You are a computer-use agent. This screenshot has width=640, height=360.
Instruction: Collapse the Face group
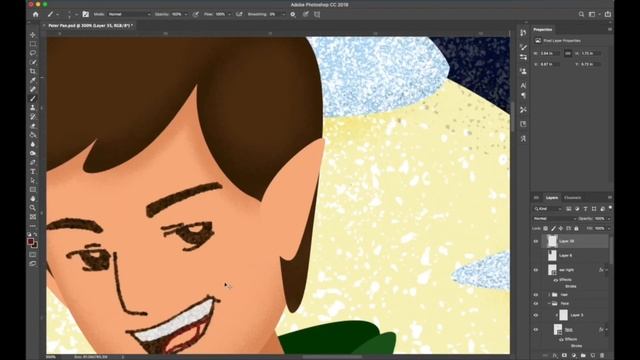coord(549,303)
